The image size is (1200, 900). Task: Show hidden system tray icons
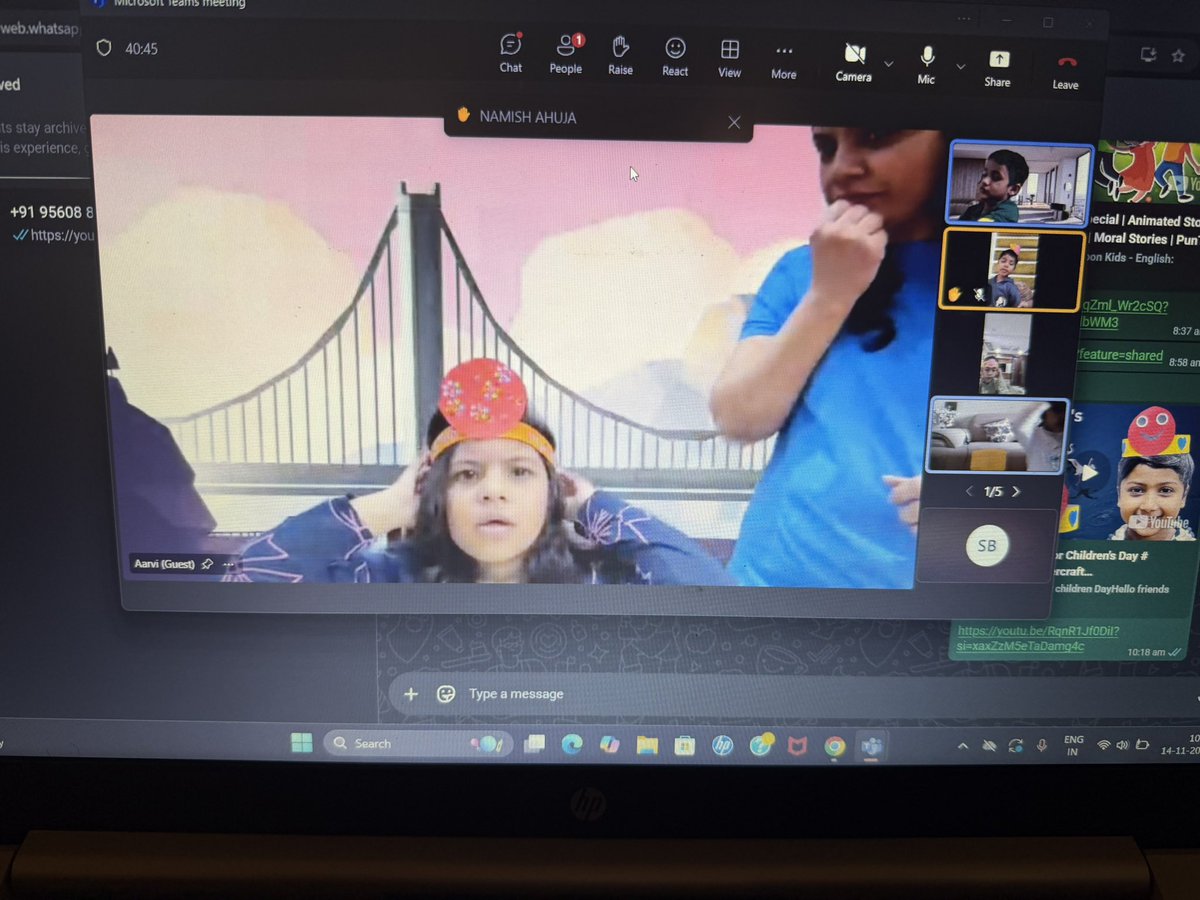tap(962, 746)
